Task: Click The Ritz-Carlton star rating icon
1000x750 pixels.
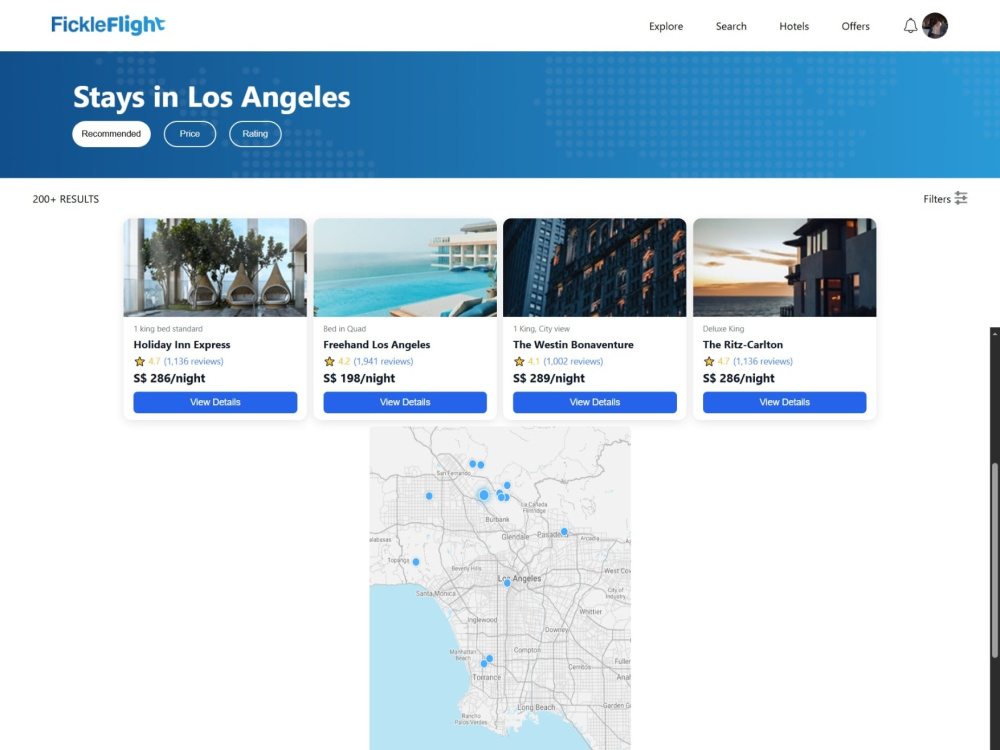Action: 709,362
